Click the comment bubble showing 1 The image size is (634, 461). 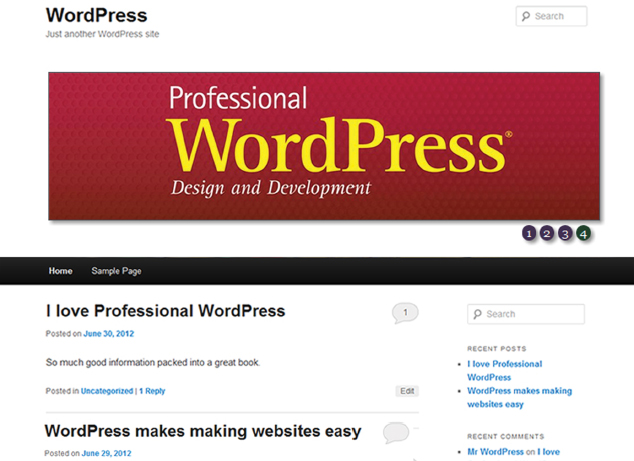coord(405,313)
